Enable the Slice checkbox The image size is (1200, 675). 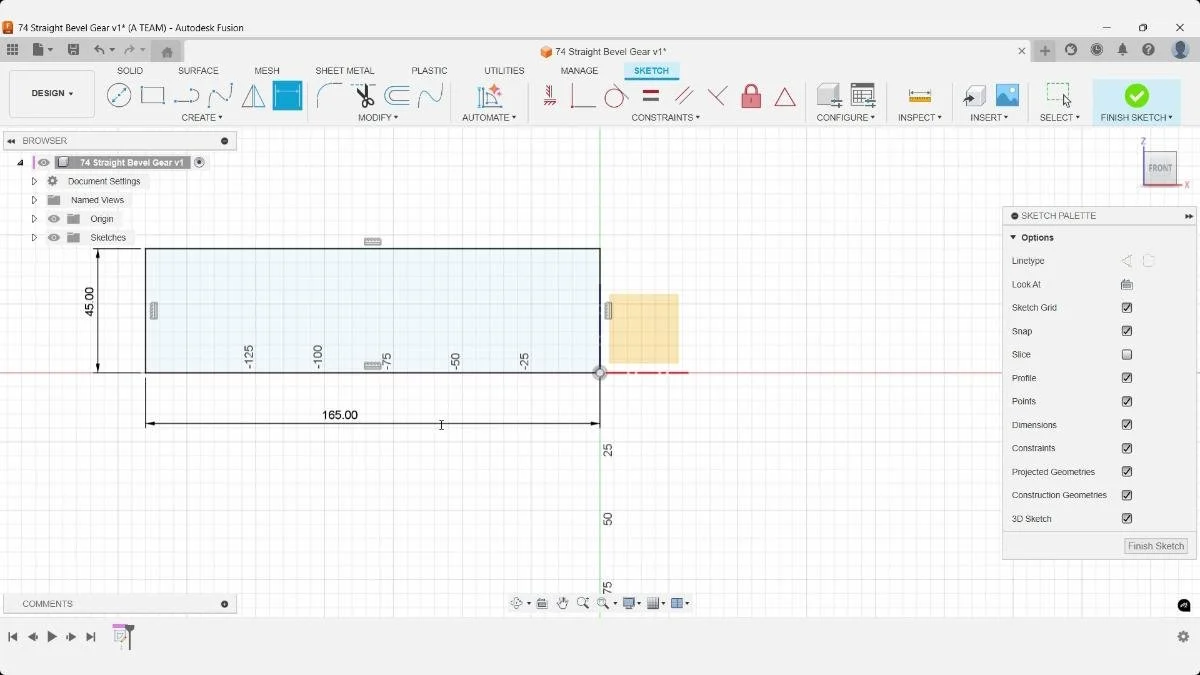1127,355
